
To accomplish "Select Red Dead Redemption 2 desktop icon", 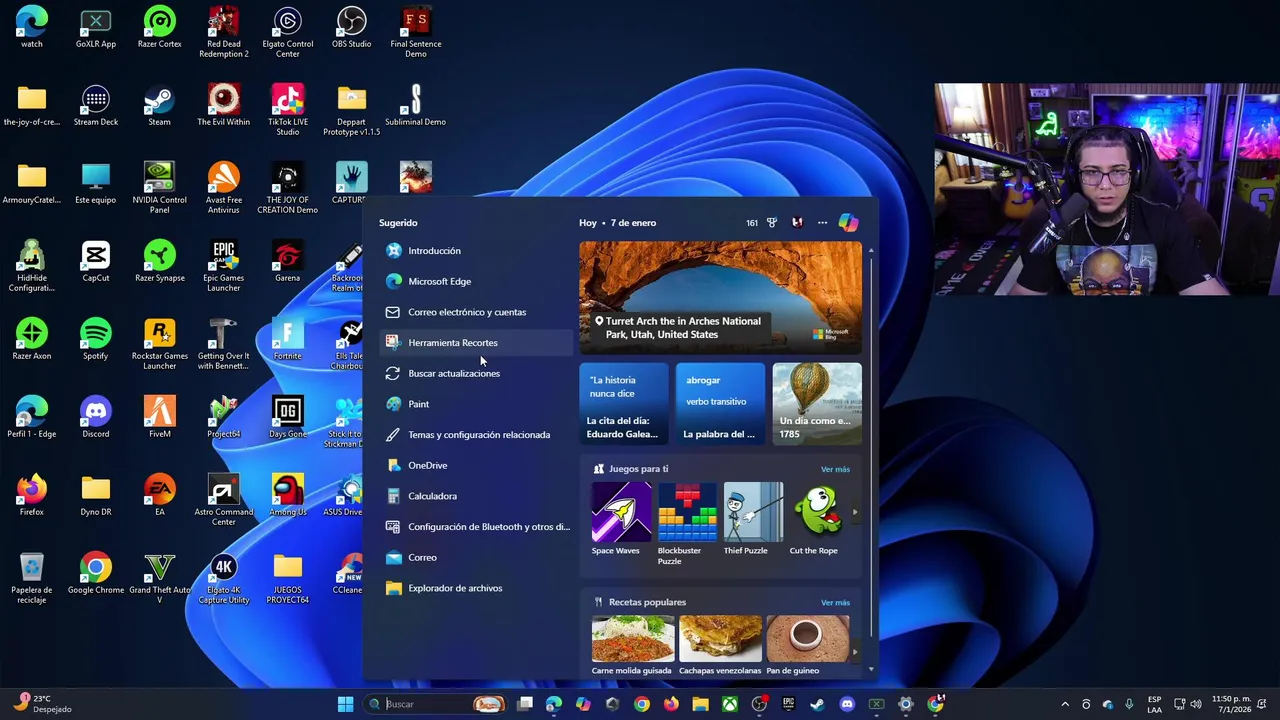I will pyautogui.click(x=223, y=33).
